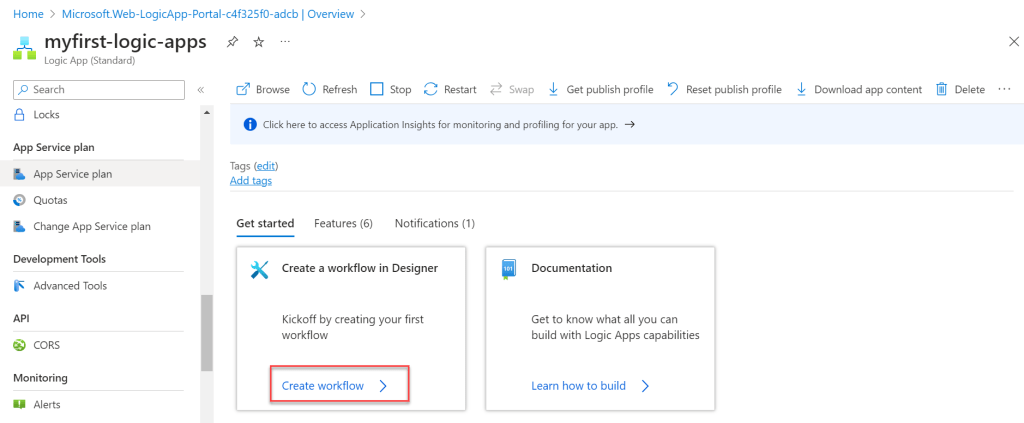Image resolution: width=1024 pixels, height=423 pixels.
Task: Open the toolbar overflow ellipsis menu
Action: coord(1004,89)
